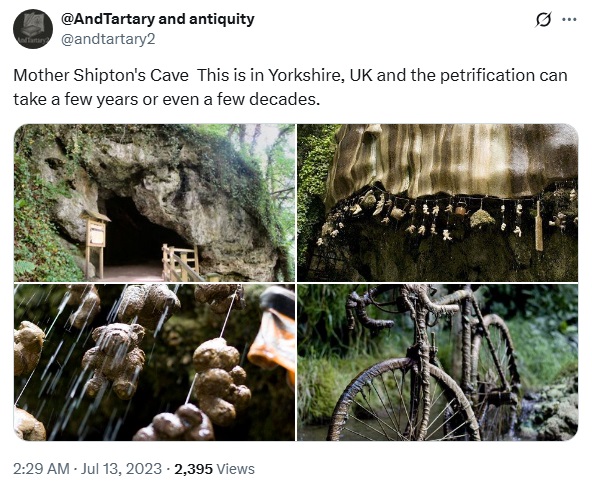The width and height of the screenshot is (592, 486).
Task: Open the AndTartary profile avatar
Action: [33, 29]
